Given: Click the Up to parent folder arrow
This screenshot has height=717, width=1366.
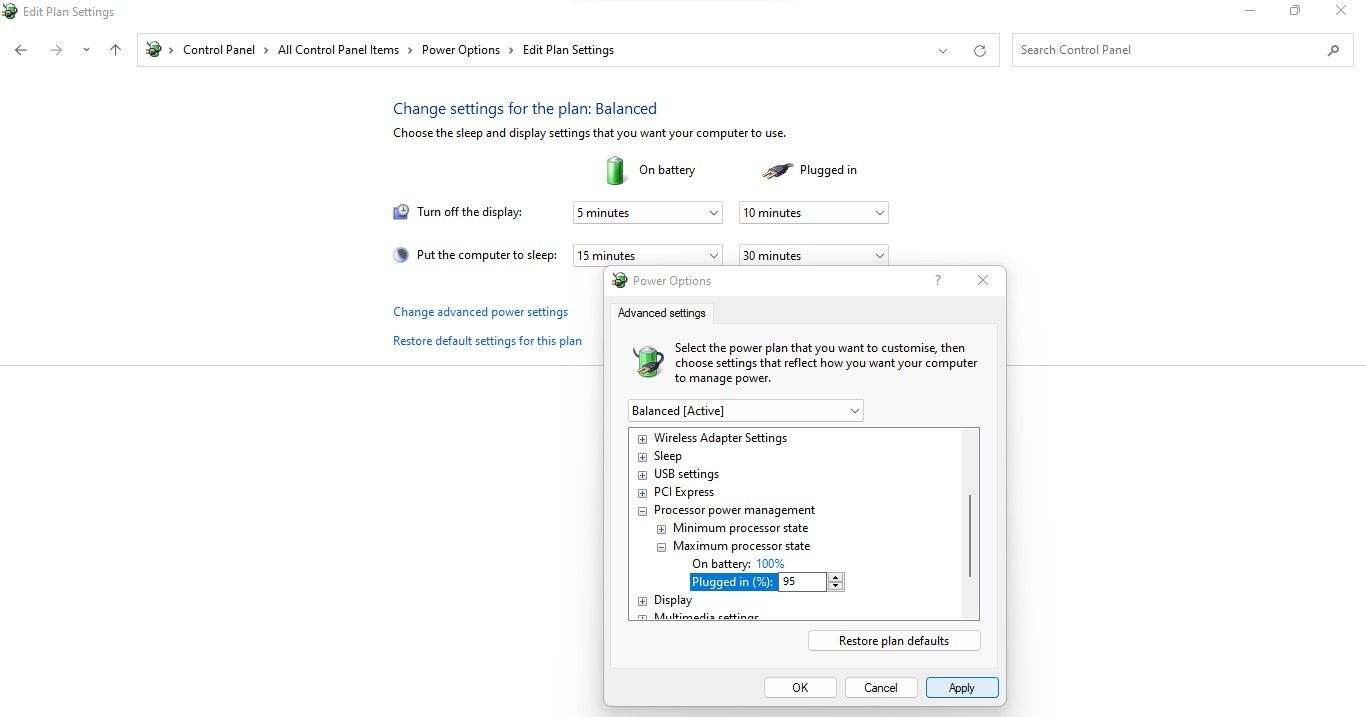Looking at the screenshot, I should 116,50.
